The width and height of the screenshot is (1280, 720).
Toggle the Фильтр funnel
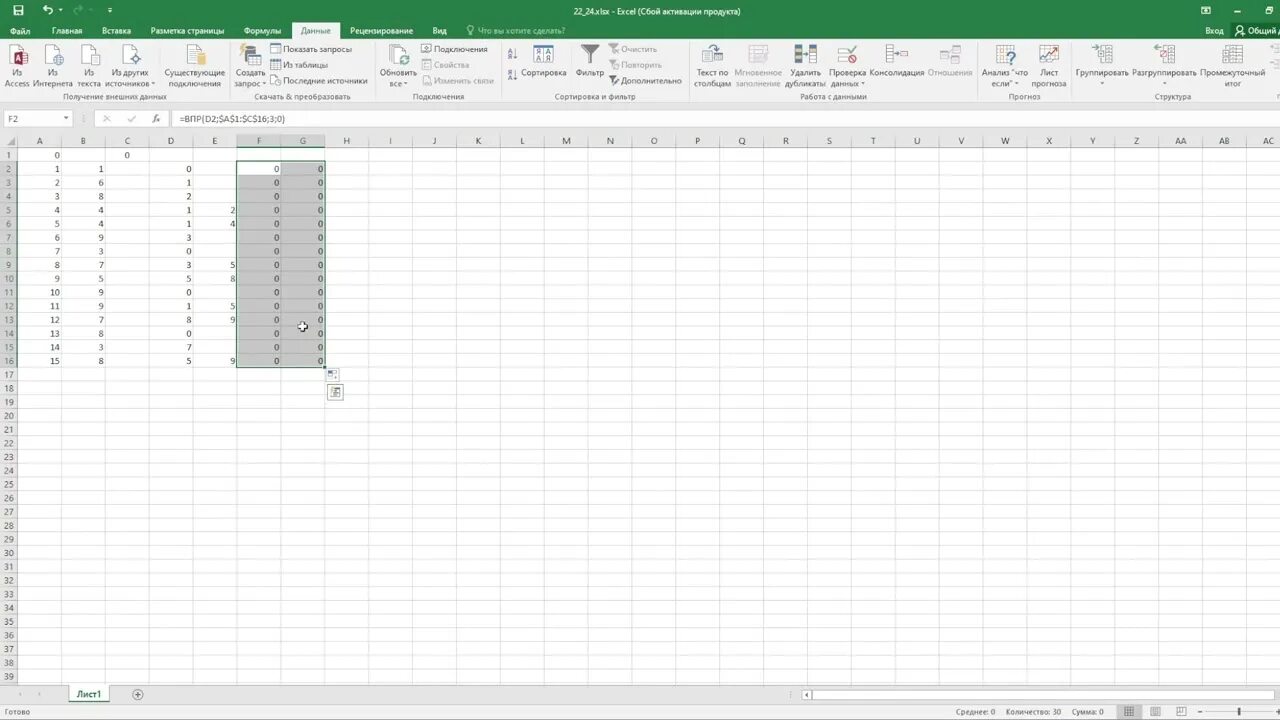point(590,62)
